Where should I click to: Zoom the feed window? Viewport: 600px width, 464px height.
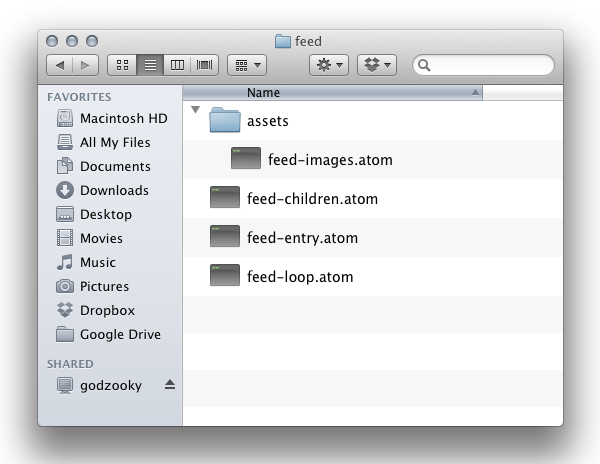(92, 41)
